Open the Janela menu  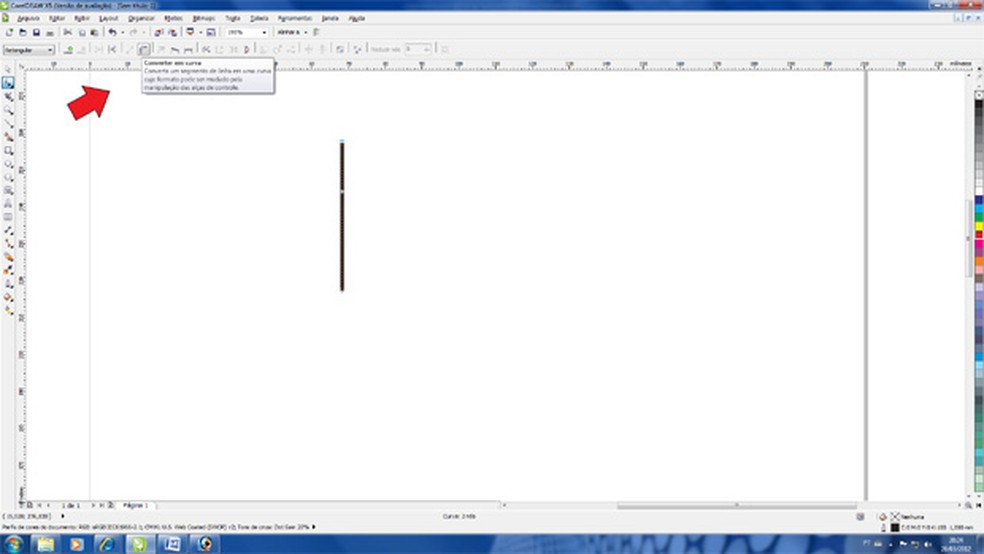330,18
